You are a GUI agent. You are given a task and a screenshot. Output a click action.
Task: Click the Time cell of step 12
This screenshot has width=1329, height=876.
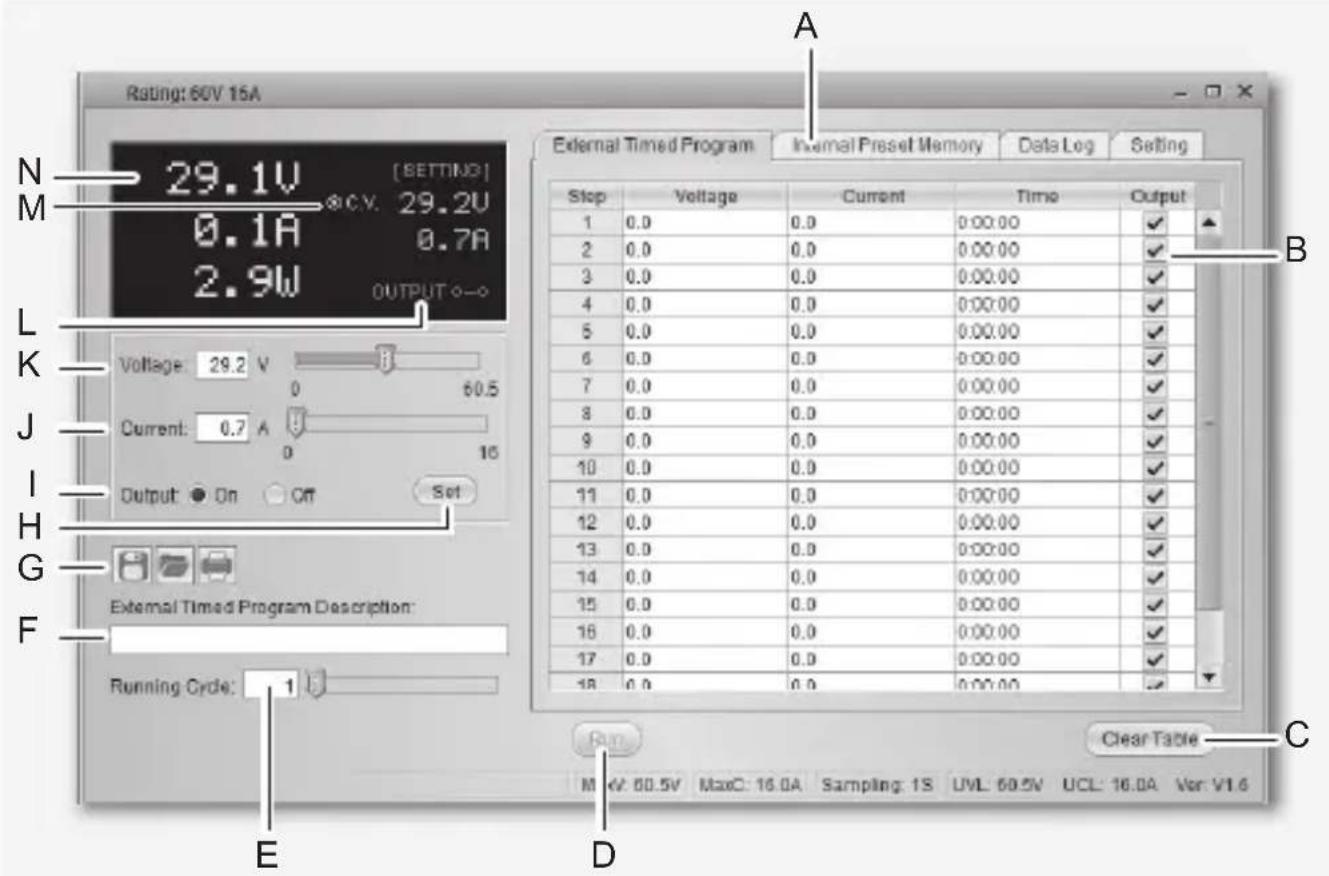tap(1038, 522)
